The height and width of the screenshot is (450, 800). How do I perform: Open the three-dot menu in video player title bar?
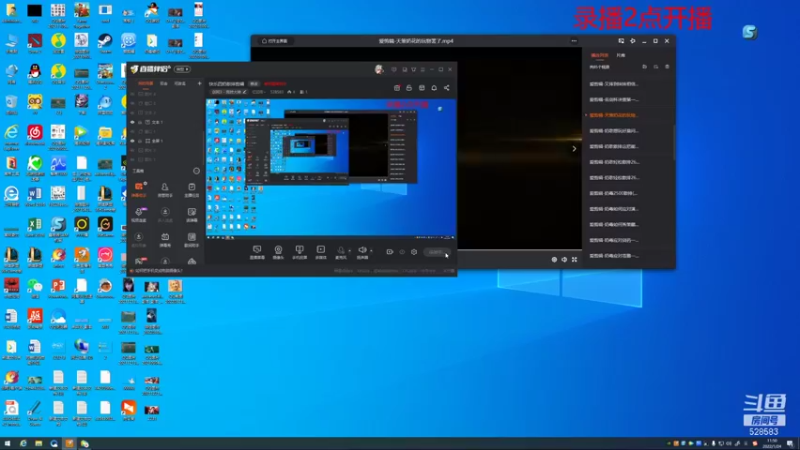point(574,41)
